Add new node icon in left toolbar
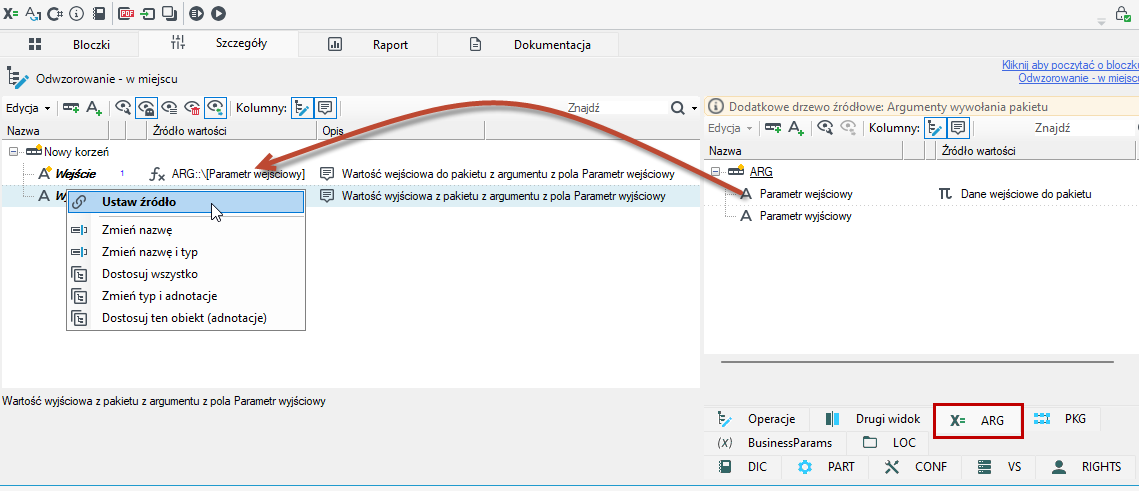This screenshot has height=491, width=1139. [x=70, y=108]
